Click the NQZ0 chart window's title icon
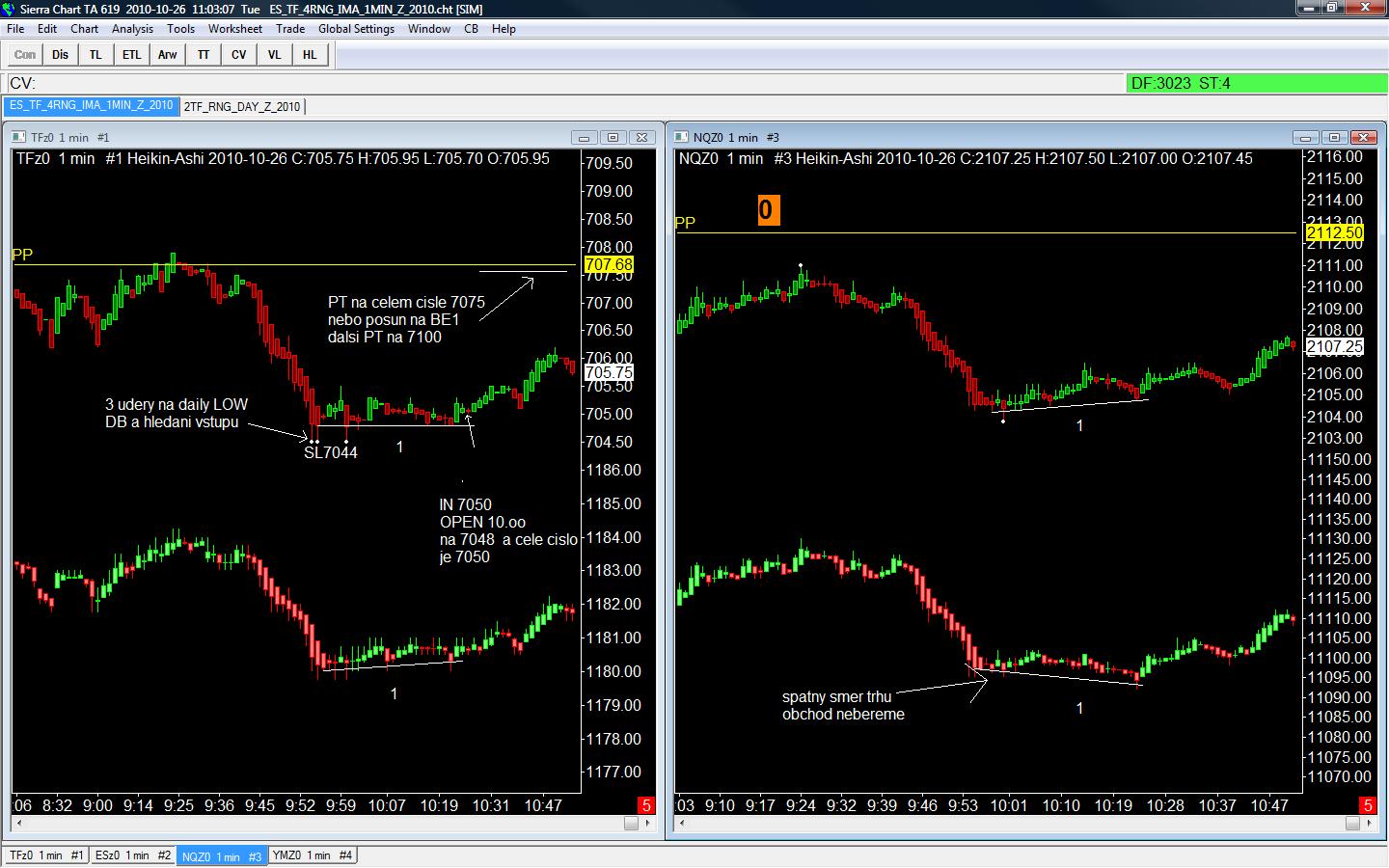 pos(681,138)
